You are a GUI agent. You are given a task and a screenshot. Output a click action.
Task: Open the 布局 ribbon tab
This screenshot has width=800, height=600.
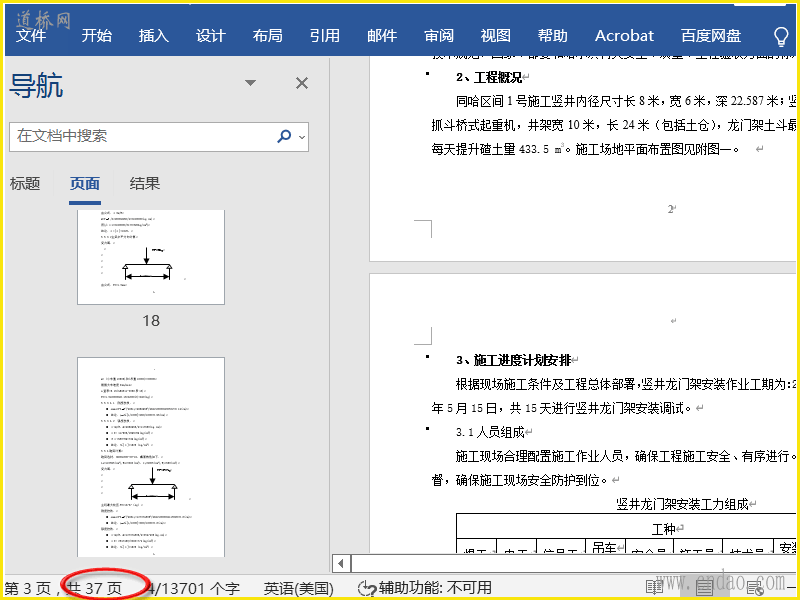pos(267,35)
